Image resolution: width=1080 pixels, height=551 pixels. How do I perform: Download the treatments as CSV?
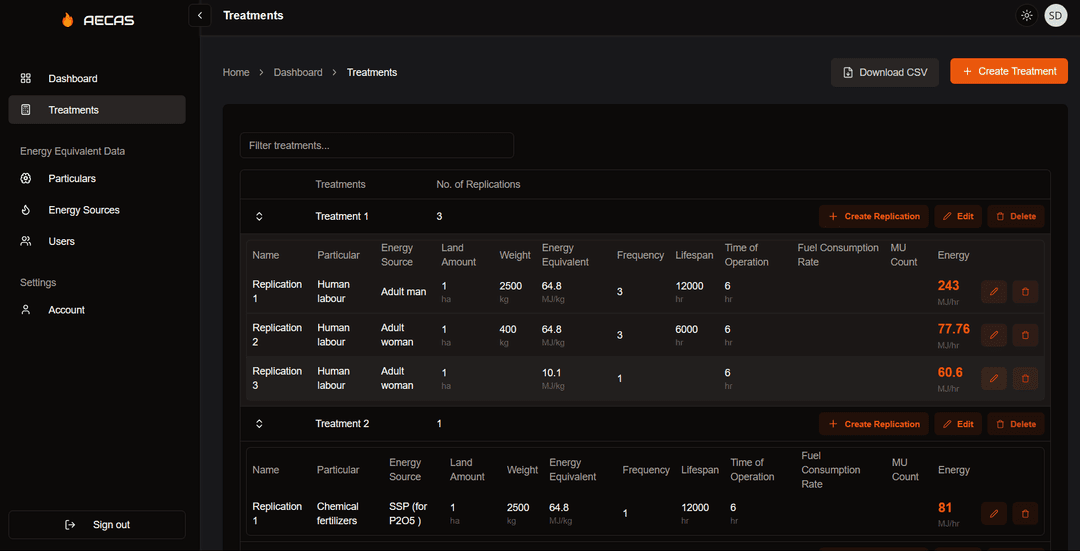pyautogui.click(x=884, y=72)
